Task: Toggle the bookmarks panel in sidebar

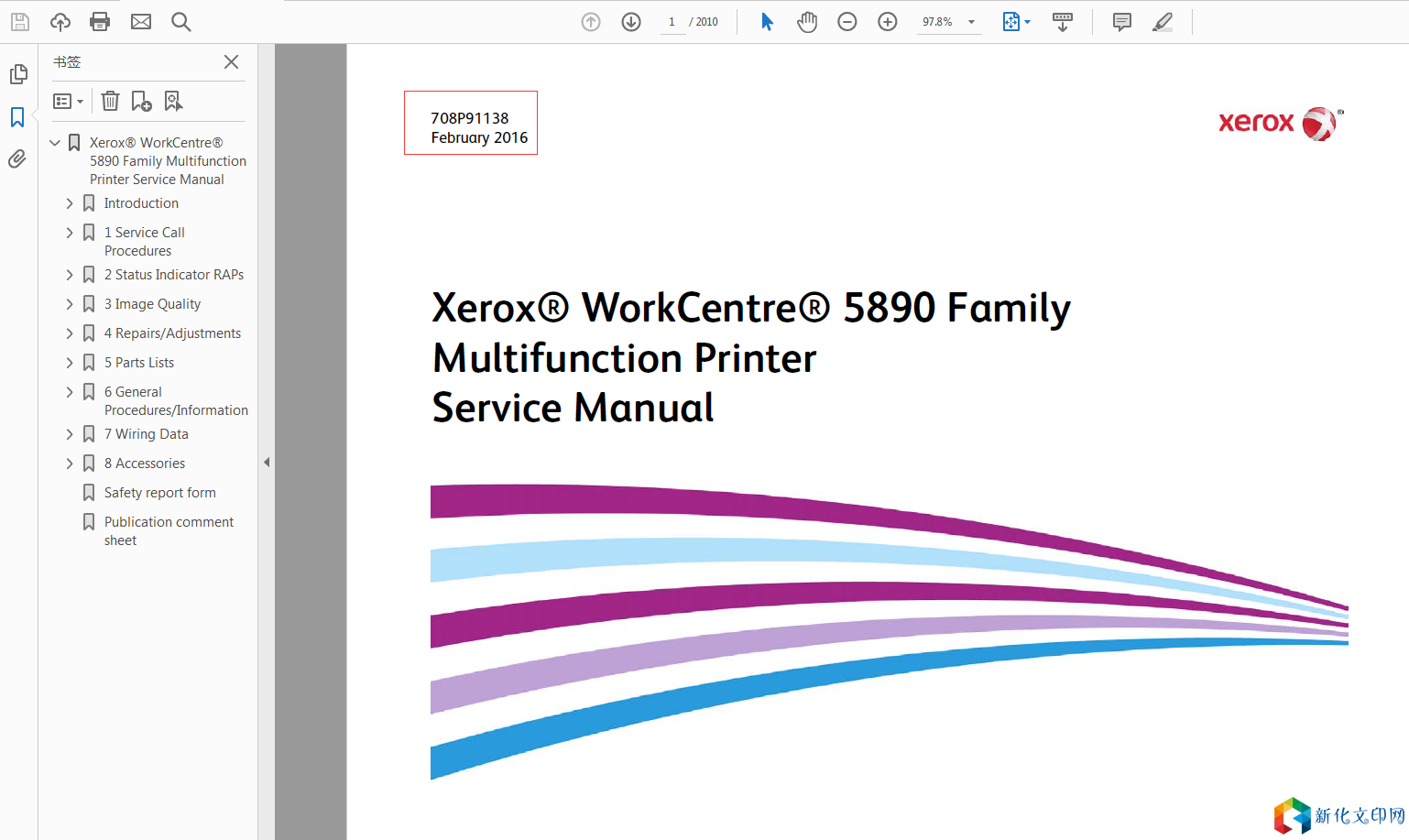Action: tap(17, 117)
